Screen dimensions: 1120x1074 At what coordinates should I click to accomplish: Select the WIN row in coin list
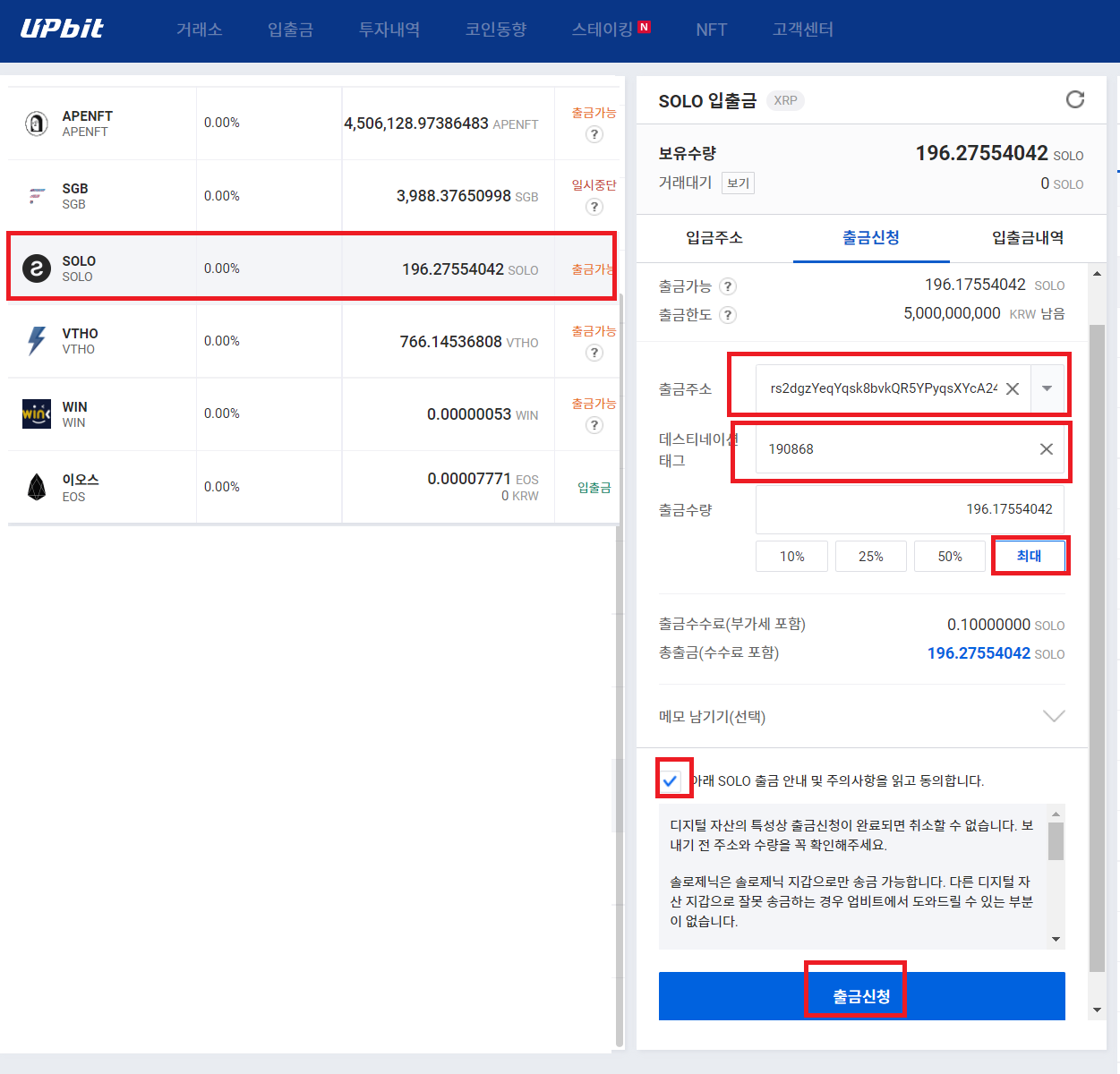pos(313,413)
